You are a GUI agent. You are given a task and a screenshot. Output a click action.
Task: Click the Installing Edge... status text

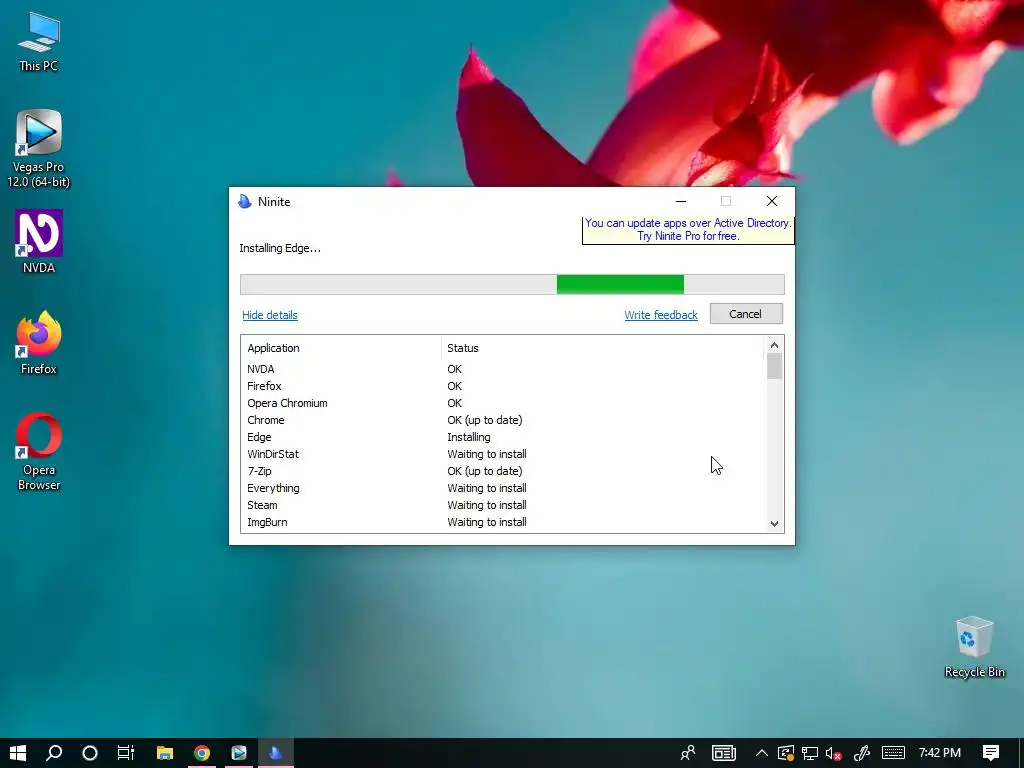pyautogui.click(x=280, y=248)
